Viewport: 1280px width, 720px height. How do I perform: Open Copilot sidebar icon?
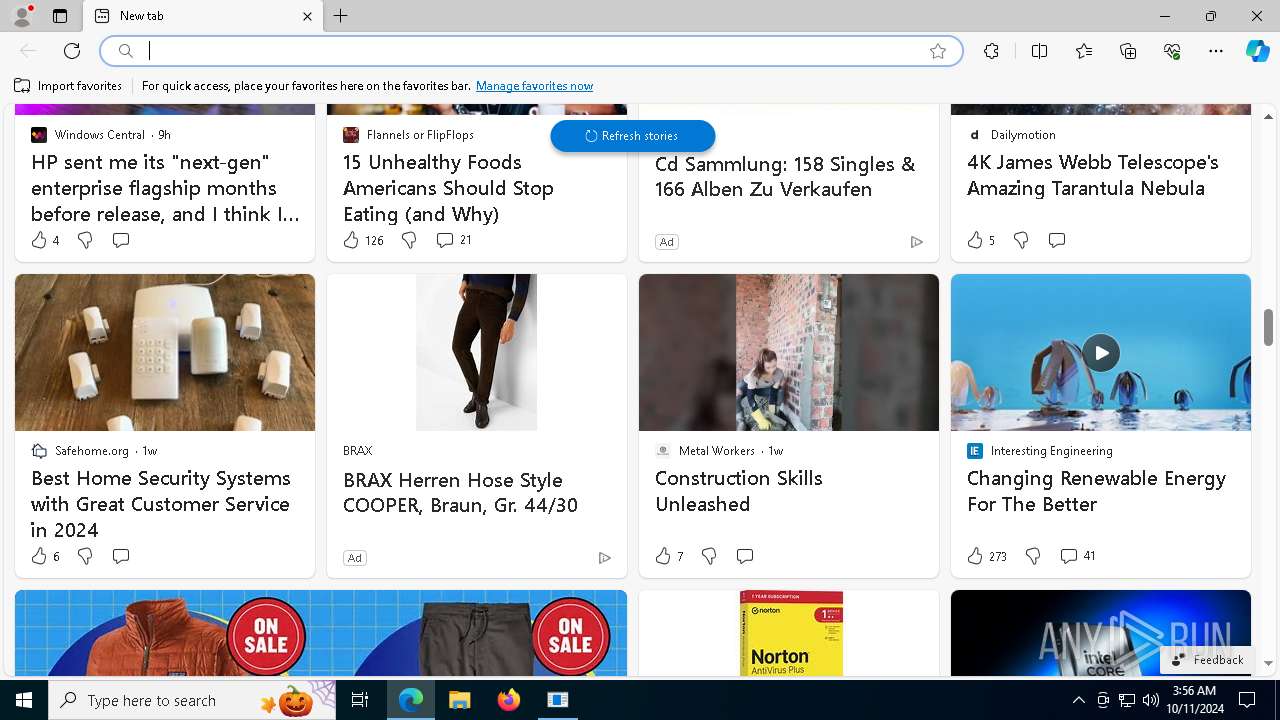(x=1257, y=51)
